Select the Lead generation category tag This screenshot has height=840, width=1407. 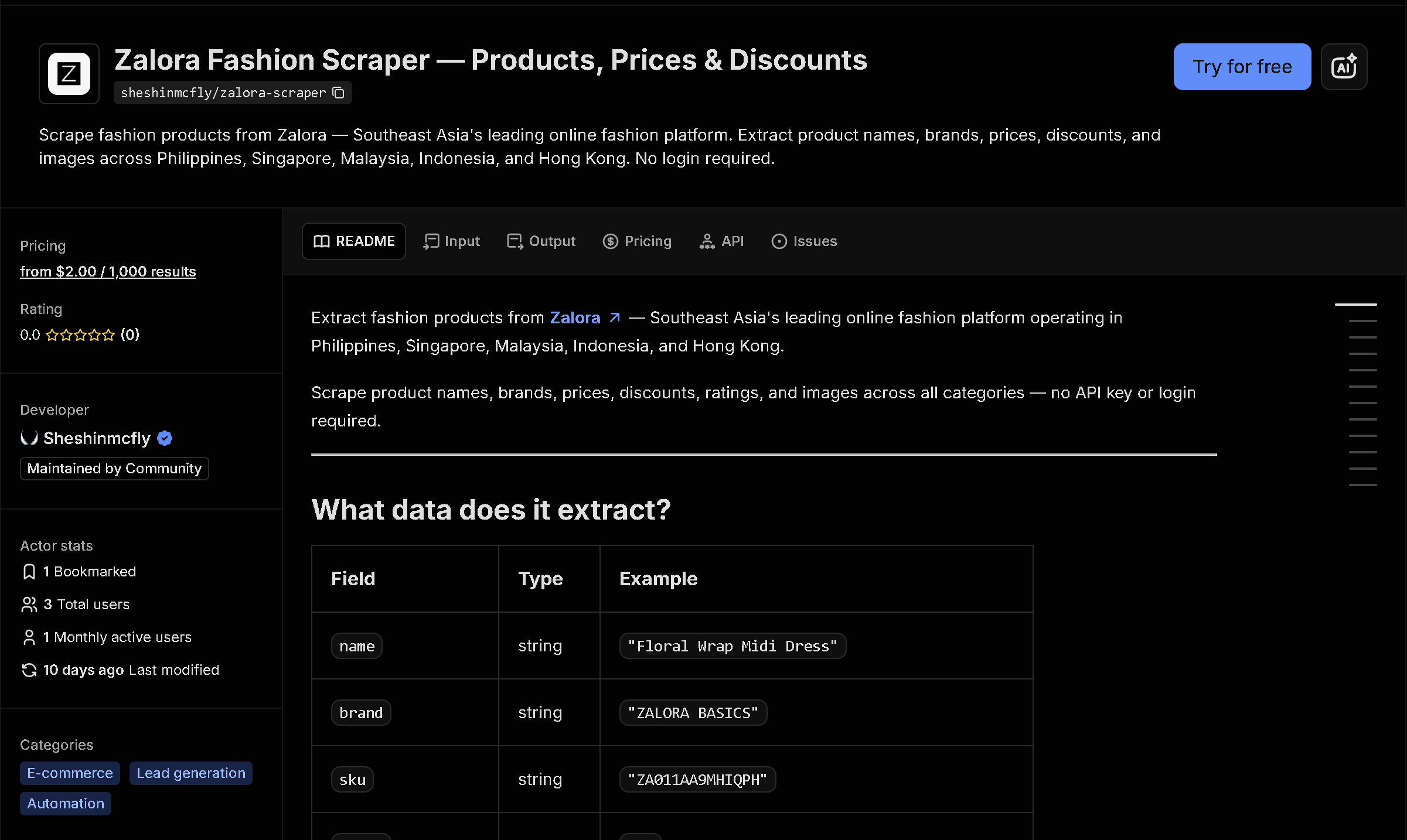tap(191, 773)
